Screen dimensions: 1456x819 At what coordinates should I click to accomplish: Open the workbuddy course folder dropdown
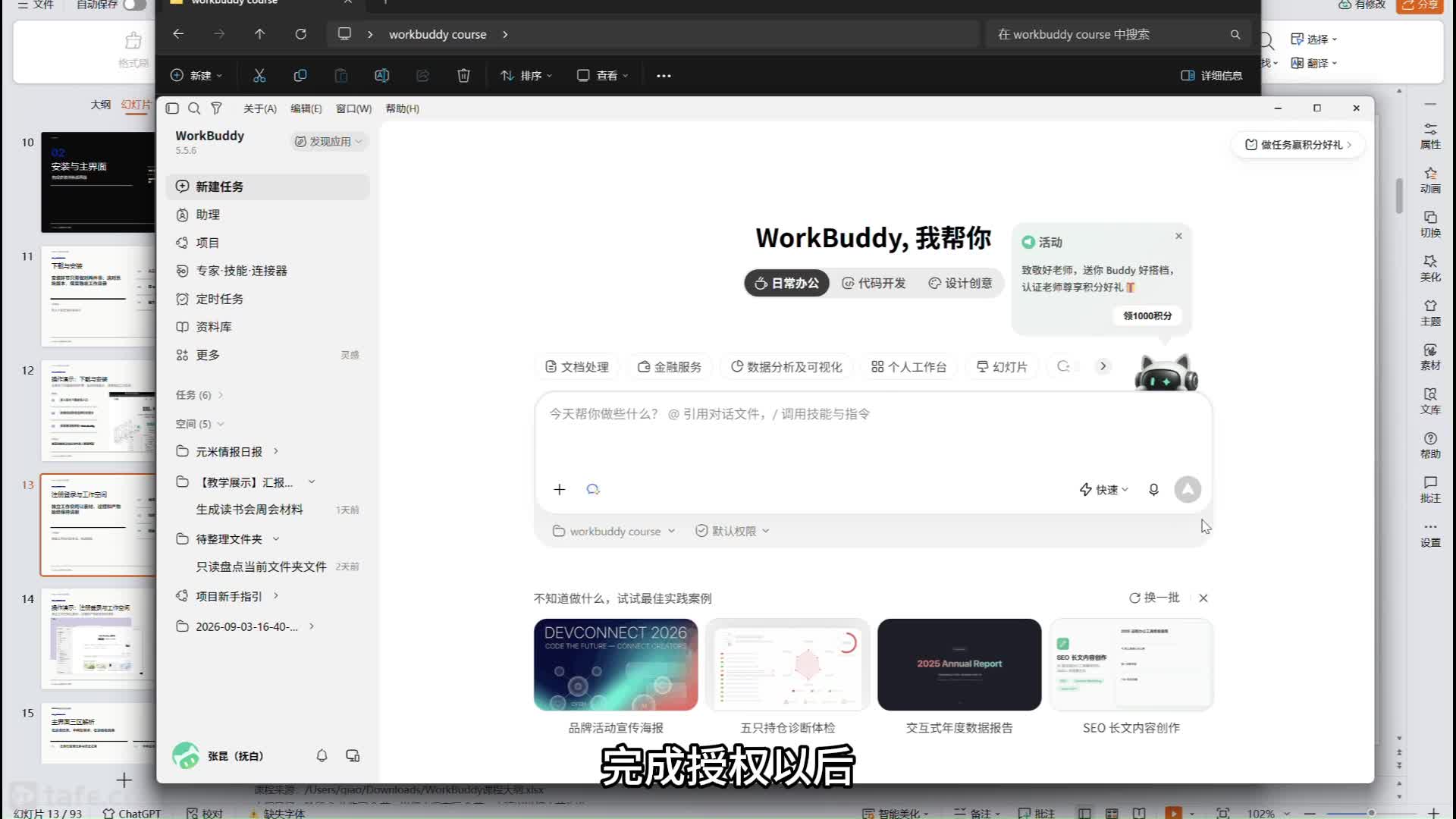click(x=613, y=531)
